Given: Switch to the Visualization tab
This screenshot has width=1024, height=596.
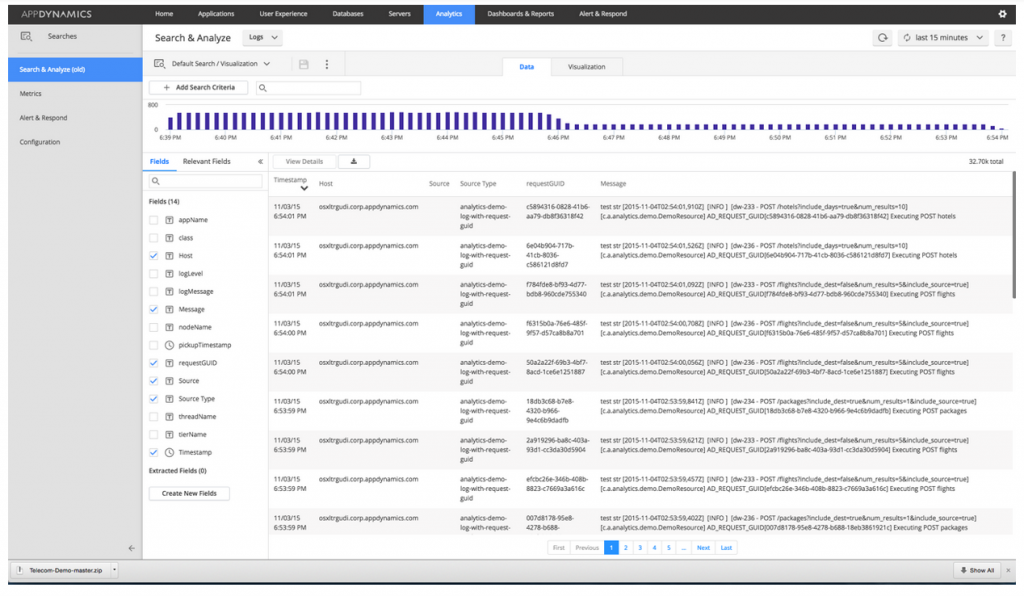Looking at the screenshot, I should (586, 67).
